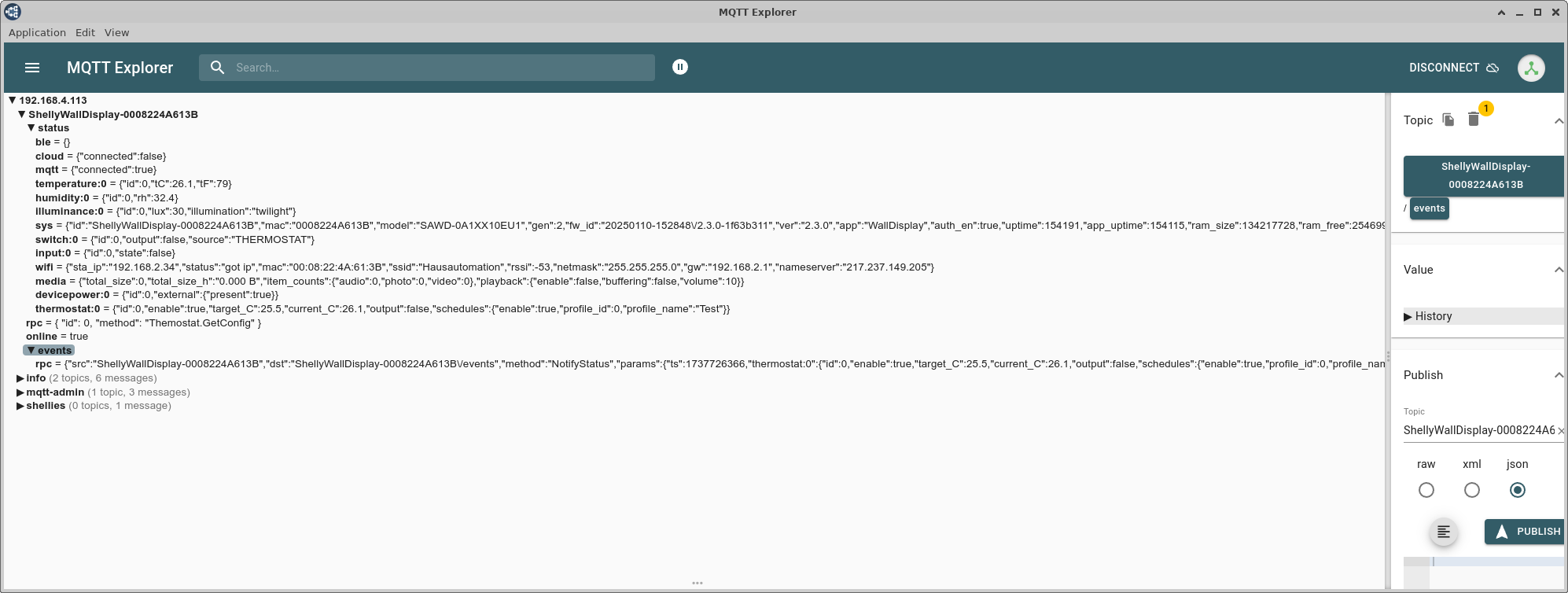Select the sys topic row
This screenshot has height=593, width=1568.
(x=709, y=226)
